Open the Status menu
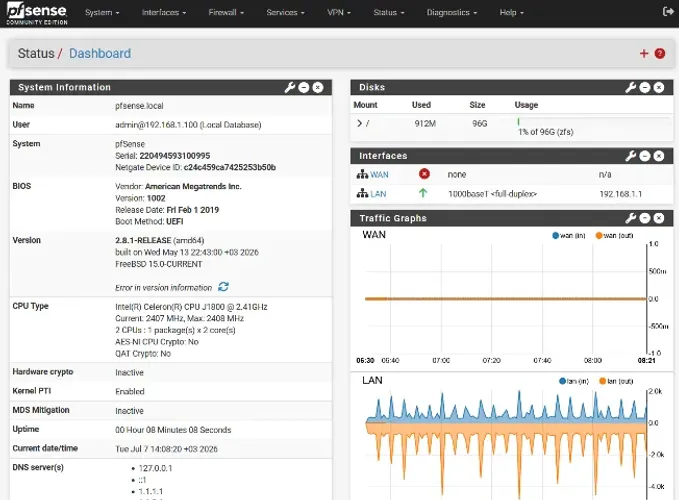Viewport: 679px width, 500px height. pyautogui.click(x=389, y=13)
